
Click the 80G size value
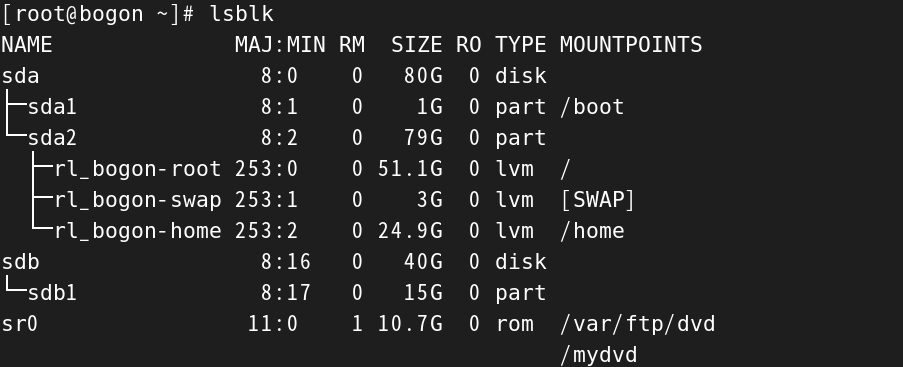click(x=423, y=75)
